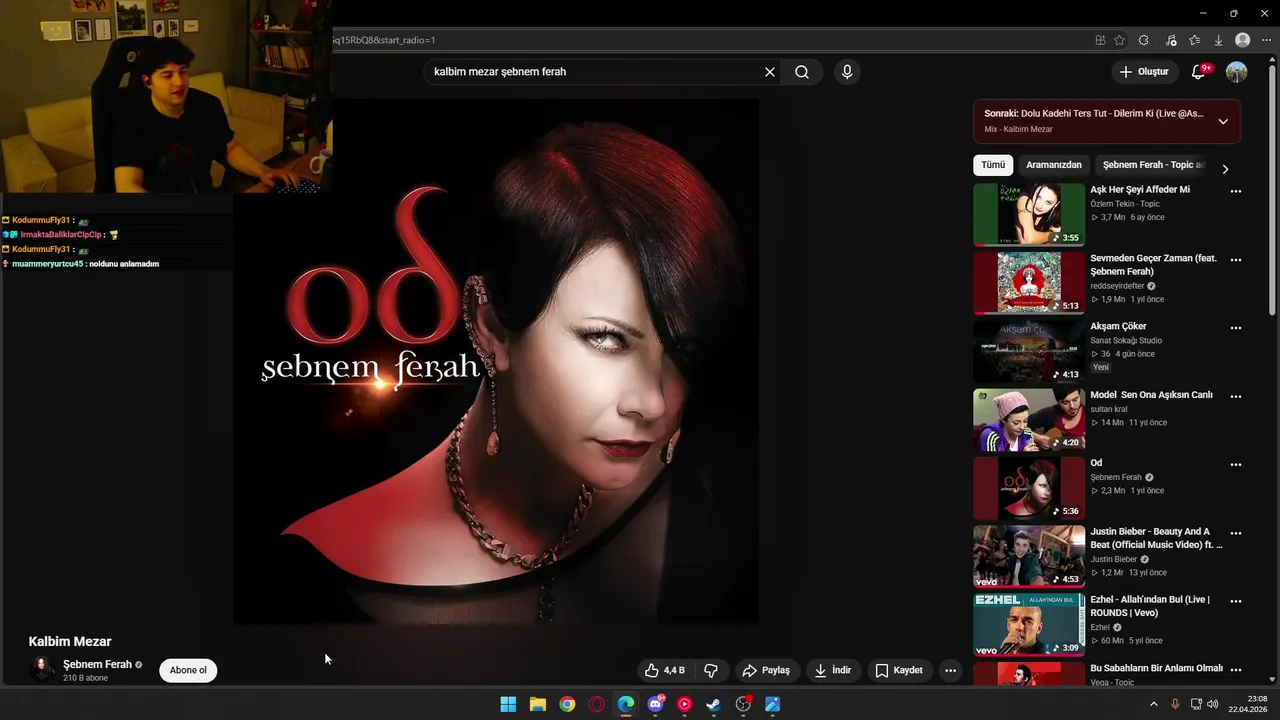Open the Şebnem Ferah channel avatar

[x=42, y=670]
